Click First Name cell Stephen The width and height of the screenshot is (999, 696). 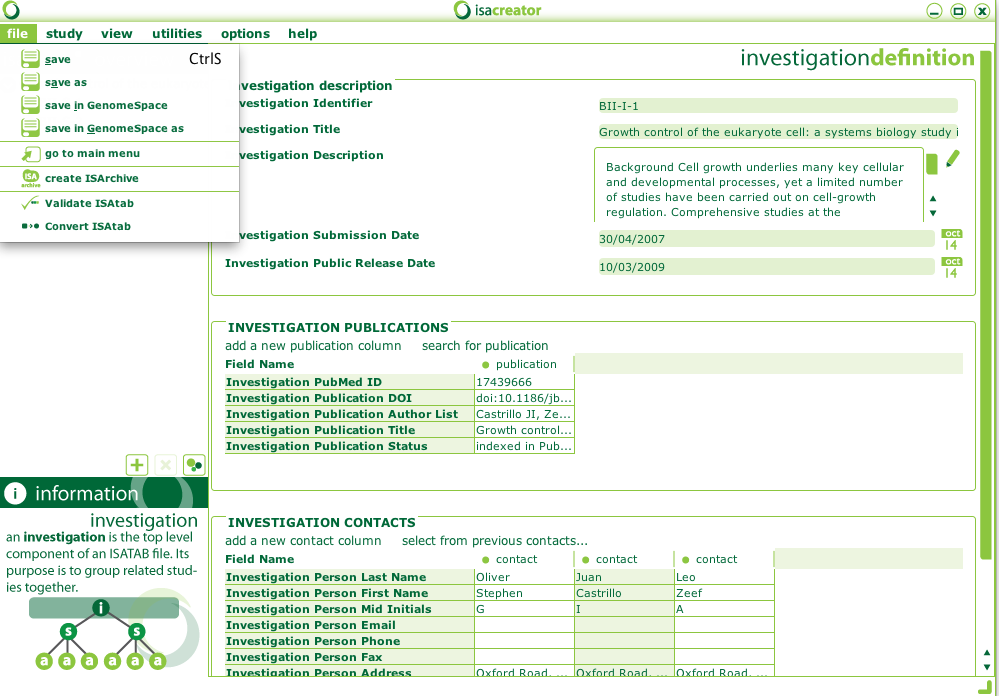[524, 593]
